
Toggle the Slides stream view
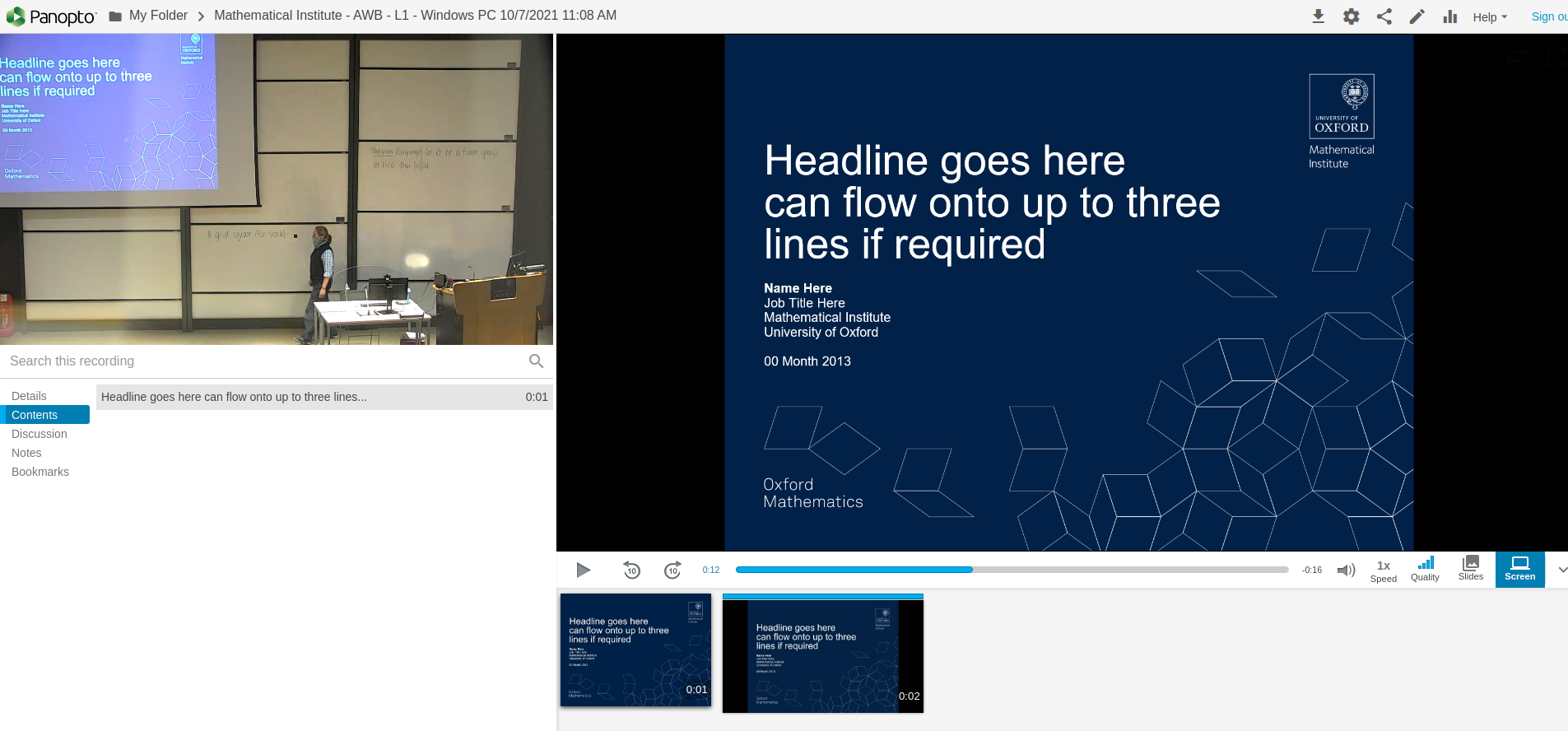[x=1470, y=568]
